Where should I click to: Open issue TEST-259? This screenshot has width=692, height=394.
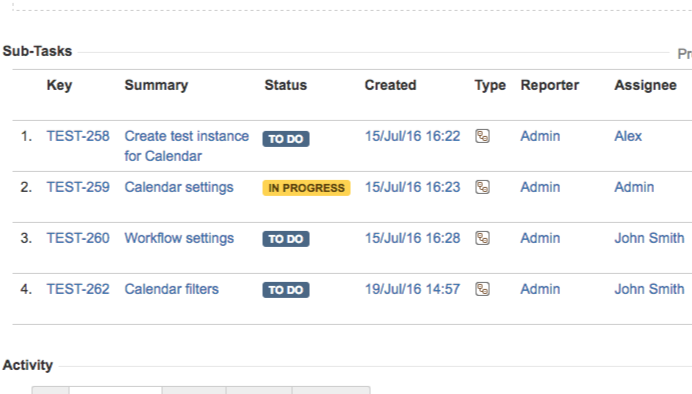(x=78, y=187)
